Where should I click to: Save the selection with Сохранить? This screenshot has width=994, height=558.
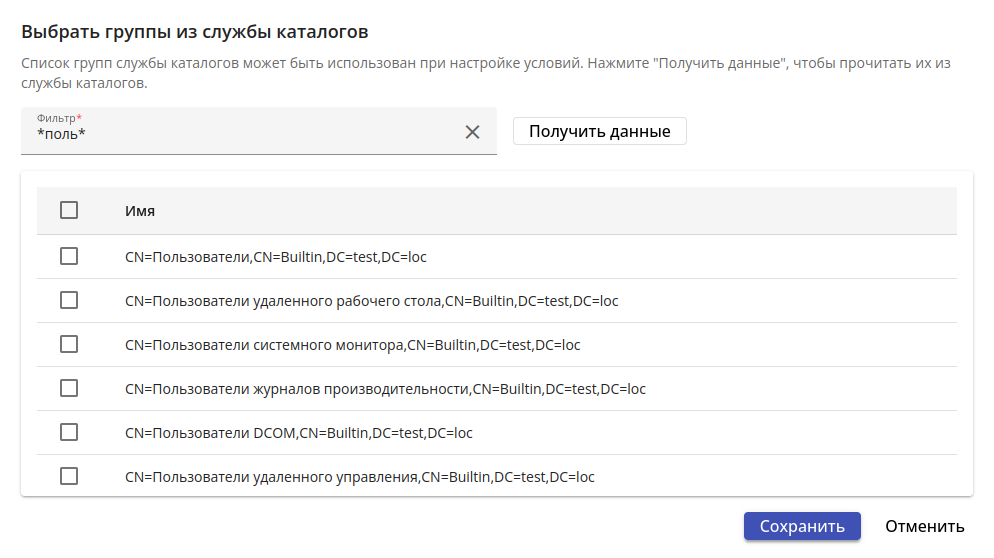tap(802, 527)
